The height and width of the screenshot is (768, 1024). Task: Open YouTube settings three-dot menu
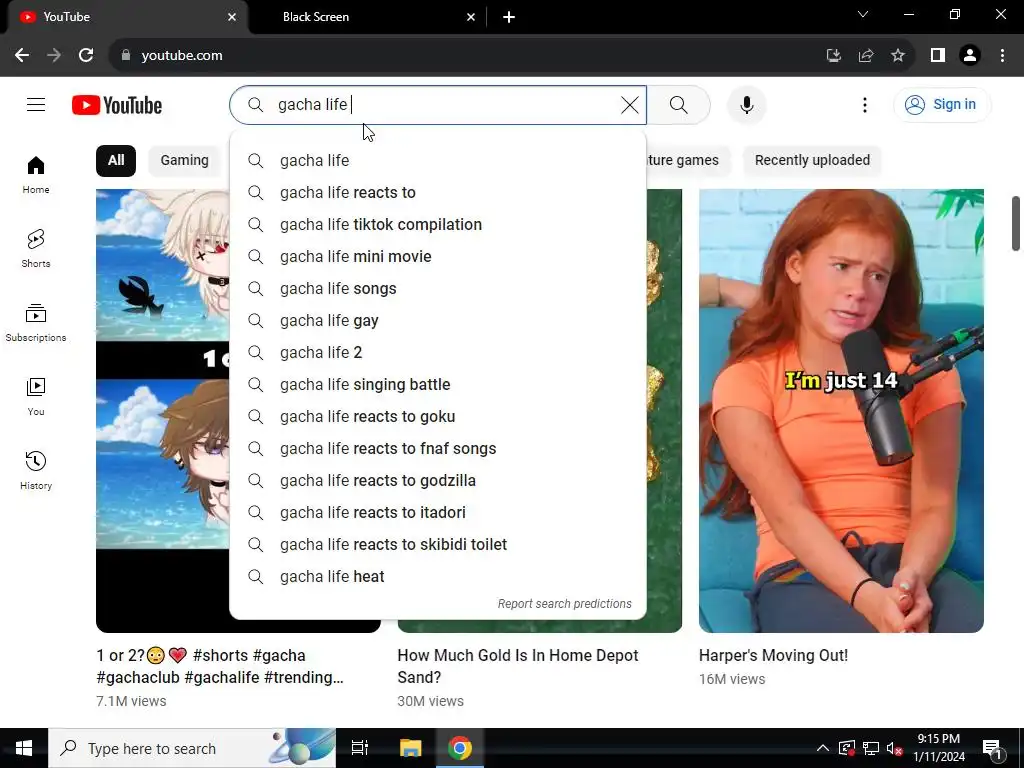865,104
